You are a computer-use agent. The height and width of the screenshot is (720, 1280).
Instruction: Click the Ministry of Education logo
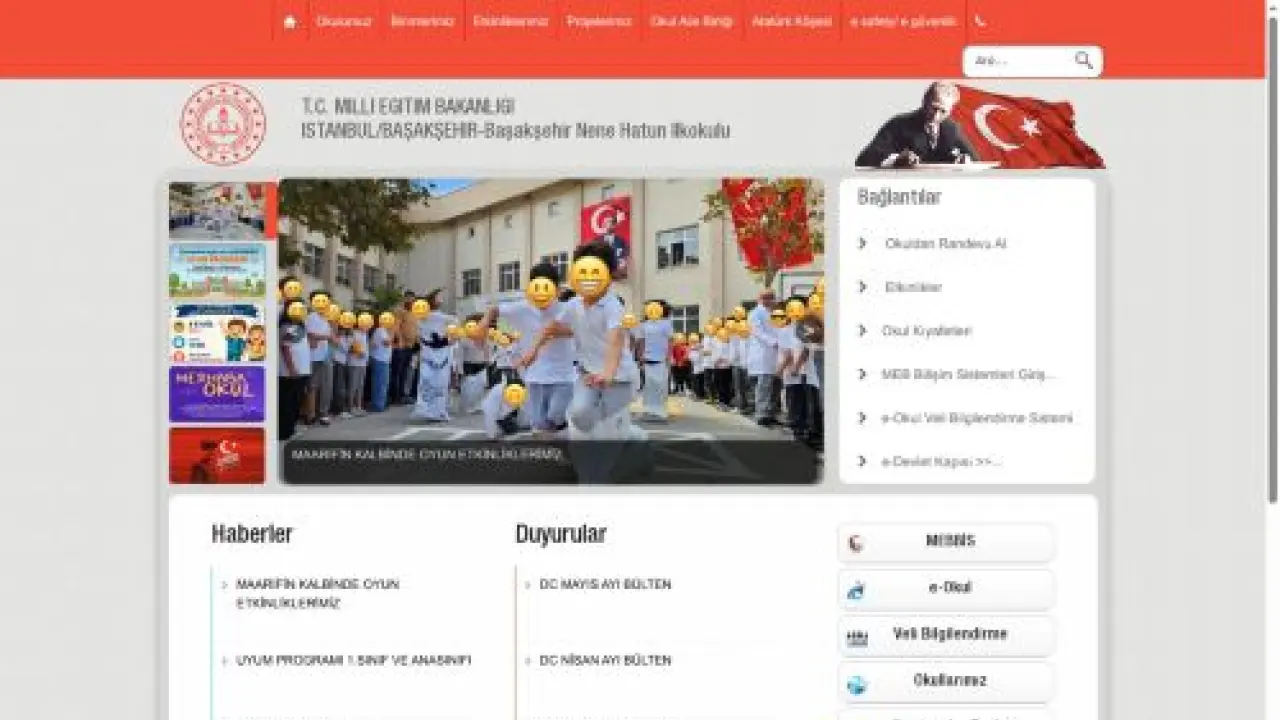[x=223, y=124]
